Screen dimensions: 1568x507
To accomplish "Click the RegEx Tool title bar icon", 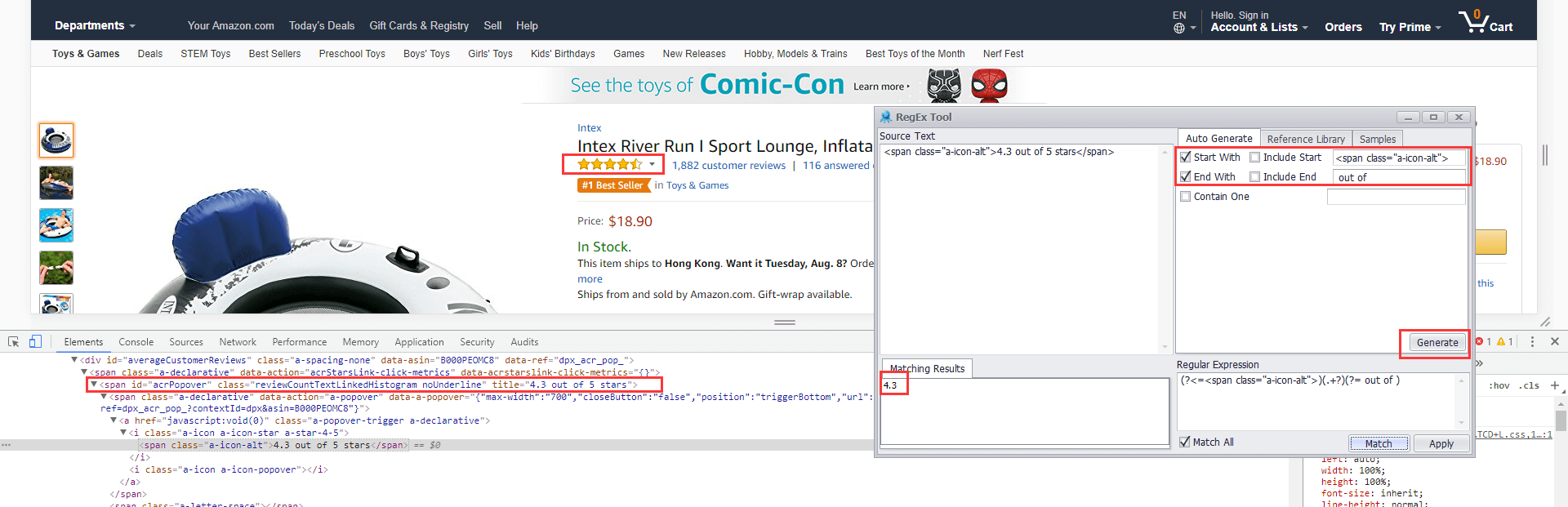I will click(x=886, y=117).
